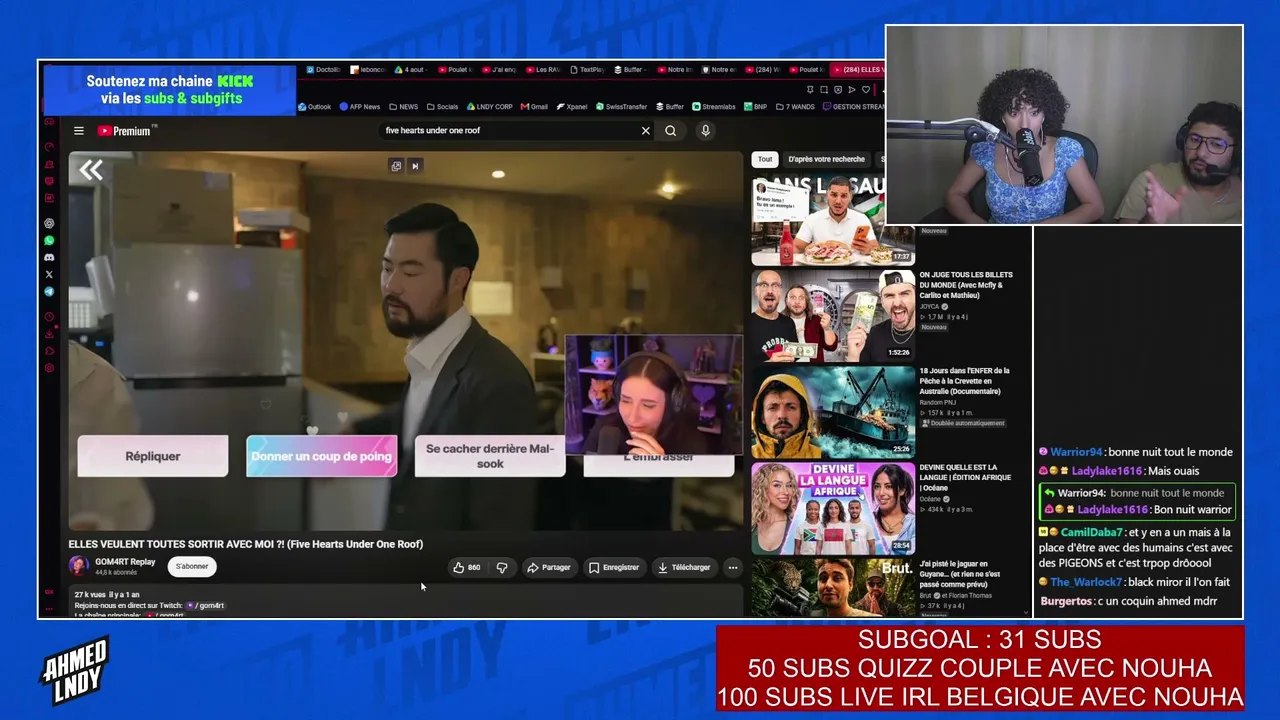Open the BNP bookmark
The width and height of the screenshot is (1280, 720).
point(755,107)
